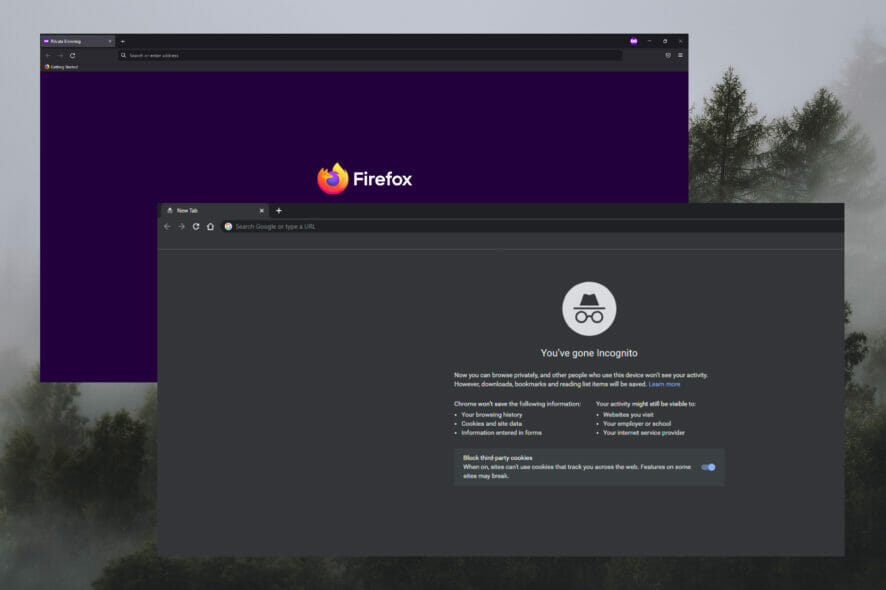This screenshot has height=590, width=886.
Task: Restore down the Firefox window
Action: tap(665, 41)
